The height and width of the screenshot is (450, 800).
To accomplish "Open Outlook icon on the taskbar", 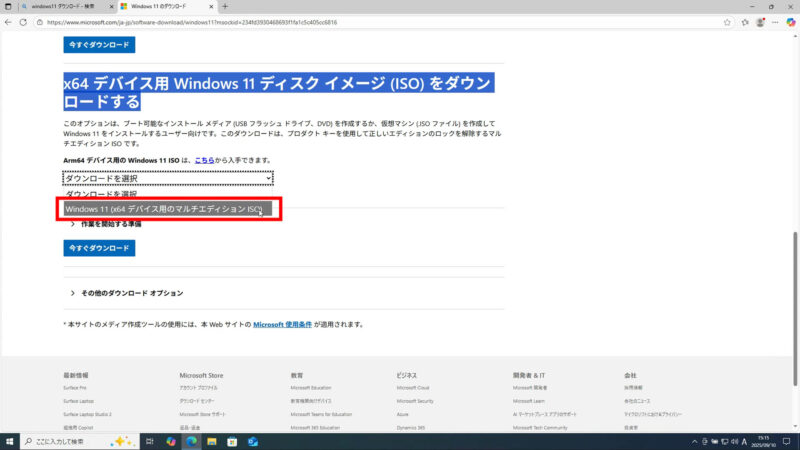I will [x=253, y=441].
